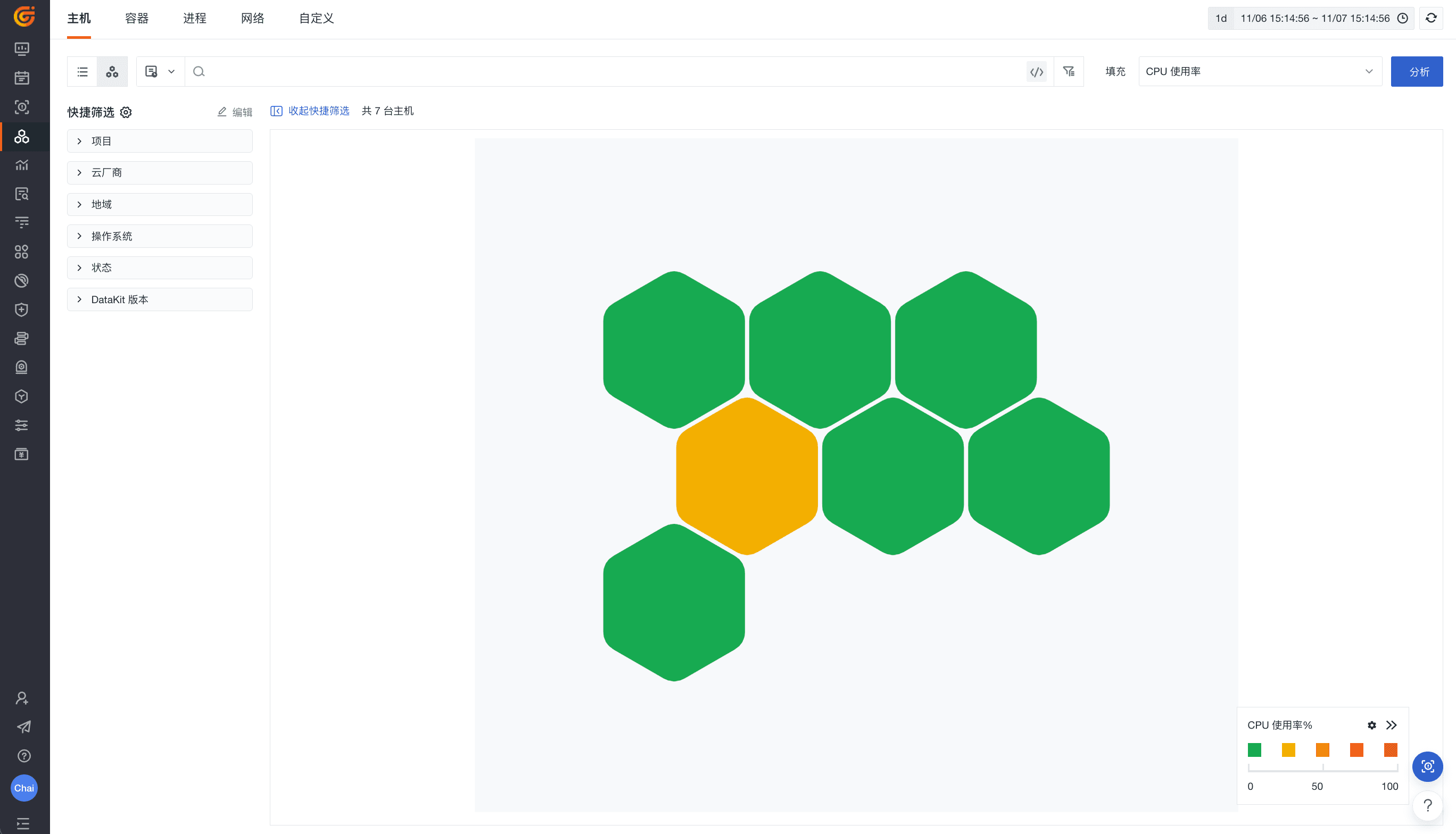This screenshot has height=834, width=1456.
Task: Click the filter funnel icon
Action: 1069,72
